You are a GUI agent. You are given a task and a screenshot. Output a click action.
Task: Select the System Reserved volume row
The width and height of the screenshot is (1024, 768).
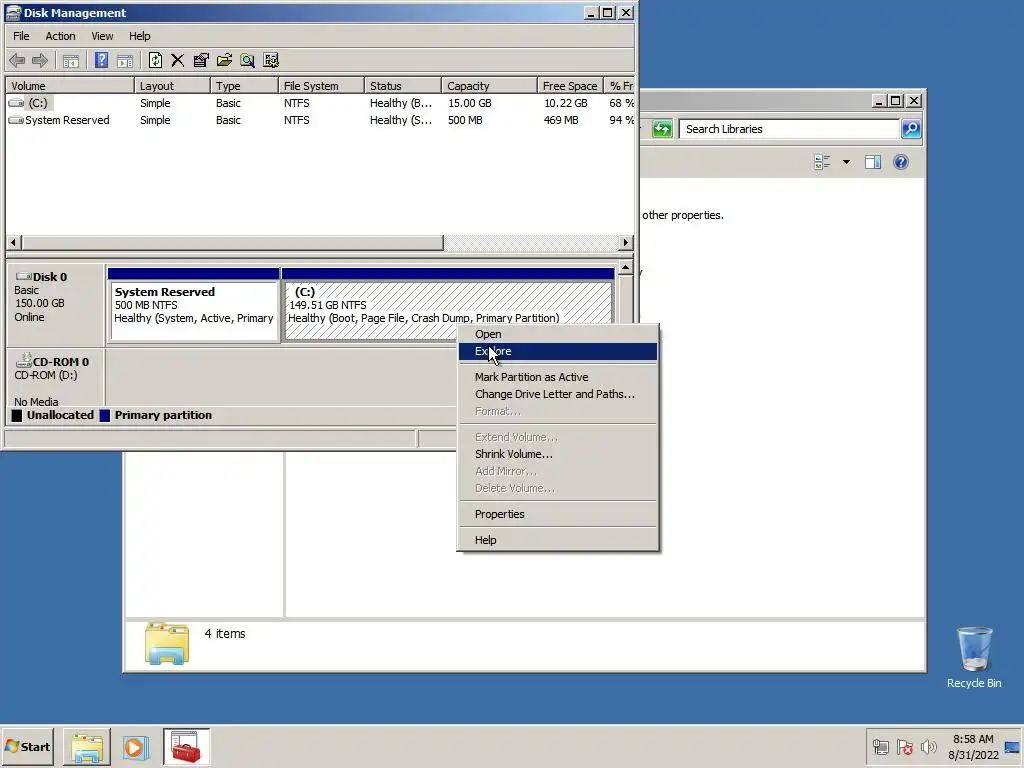(x=320, y=120)
